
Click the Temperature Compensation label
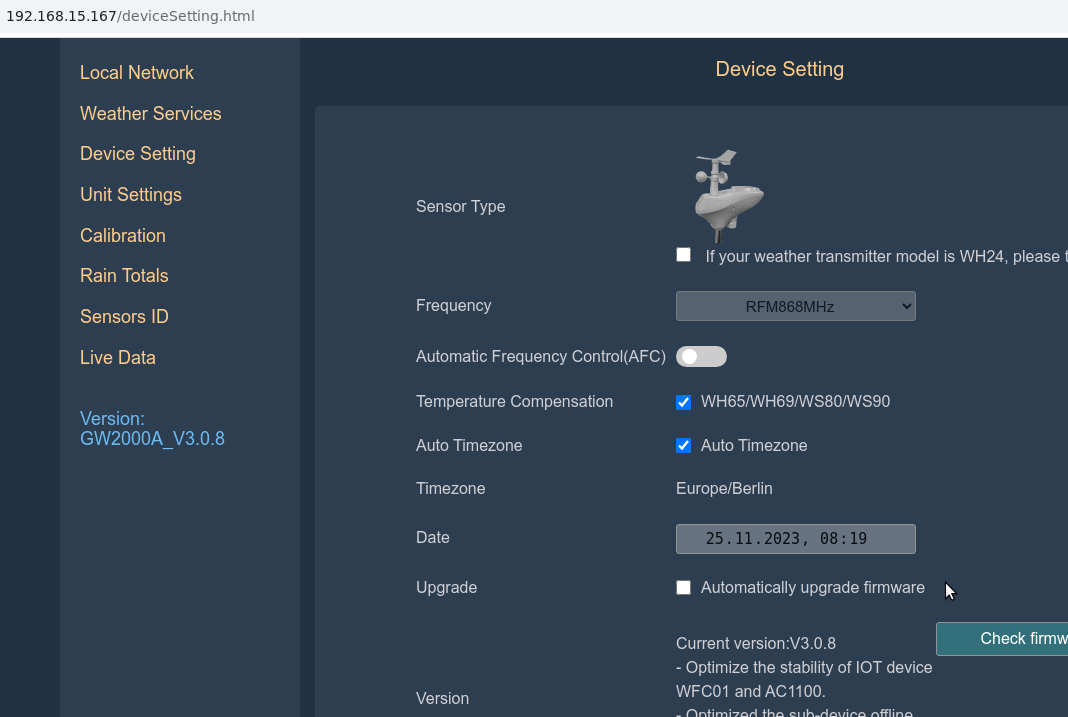point(514,402)
